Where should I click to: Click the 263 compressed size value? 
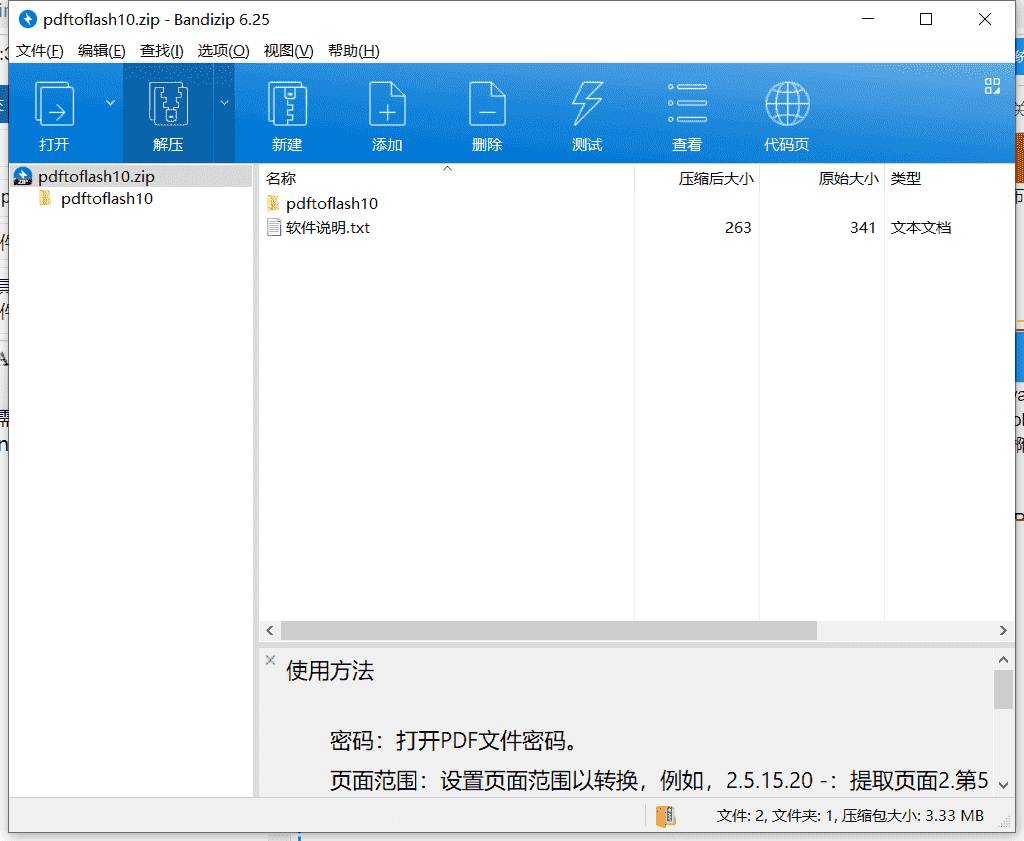point(737,227)
